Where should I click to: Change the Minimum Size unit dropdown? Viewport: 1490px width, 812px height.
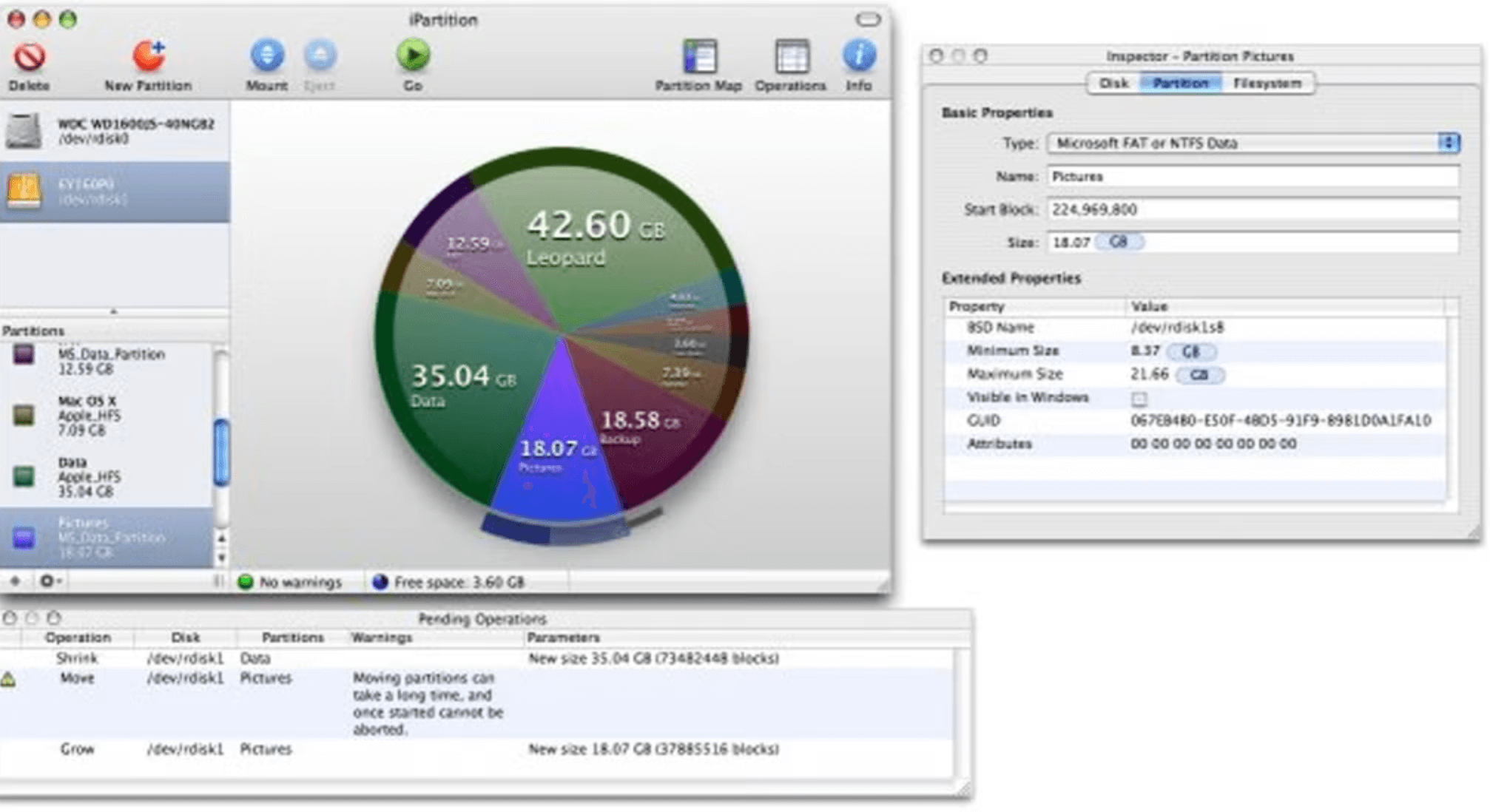1190,351
